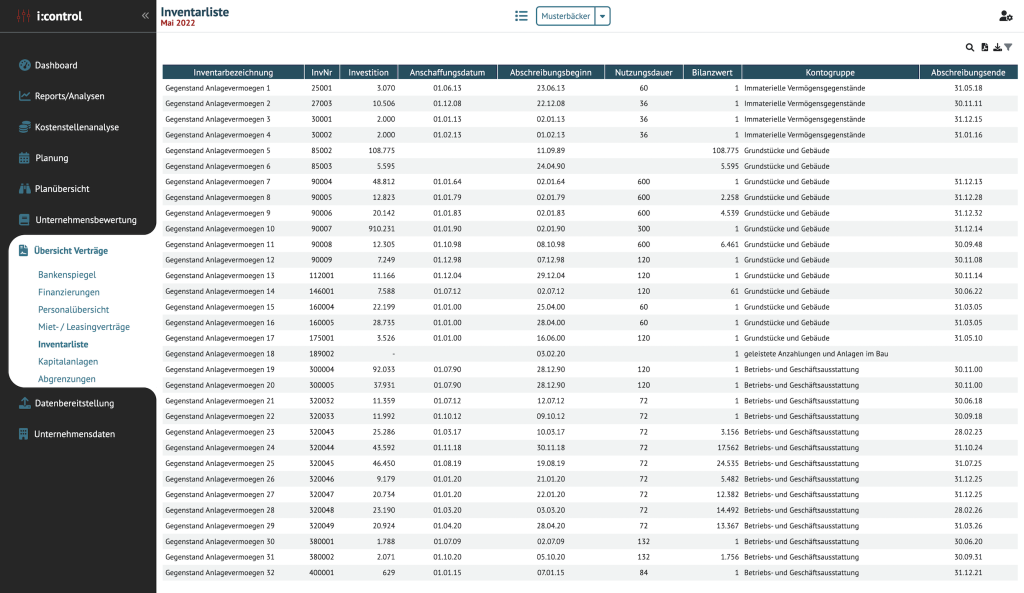This screenshot has width=1024, height=593.
Task: Select row Gegenstand Anlagevermoegen 10
Action: point(219,229)
